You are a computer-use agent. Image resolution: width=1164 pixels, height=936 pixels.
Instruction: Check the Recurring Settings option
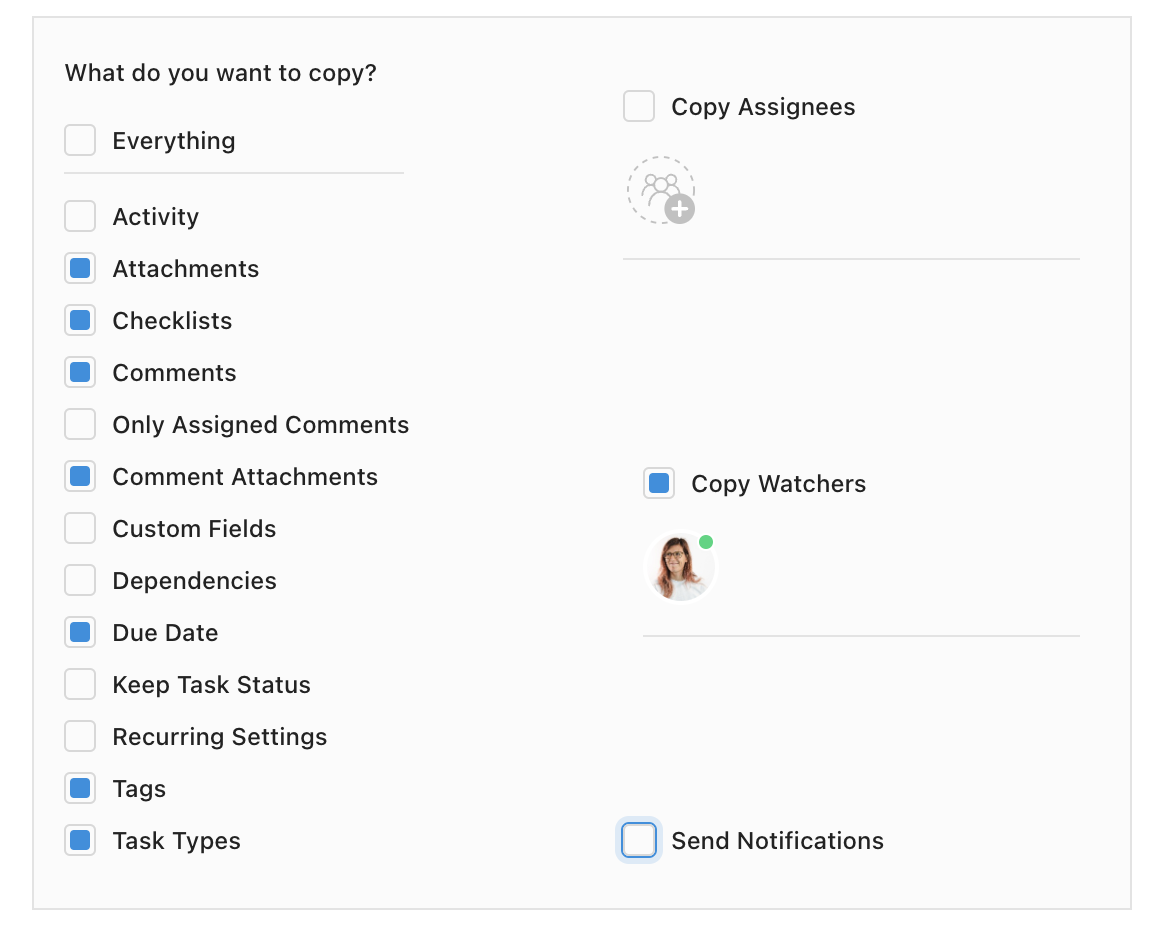(x=80, y=736)
